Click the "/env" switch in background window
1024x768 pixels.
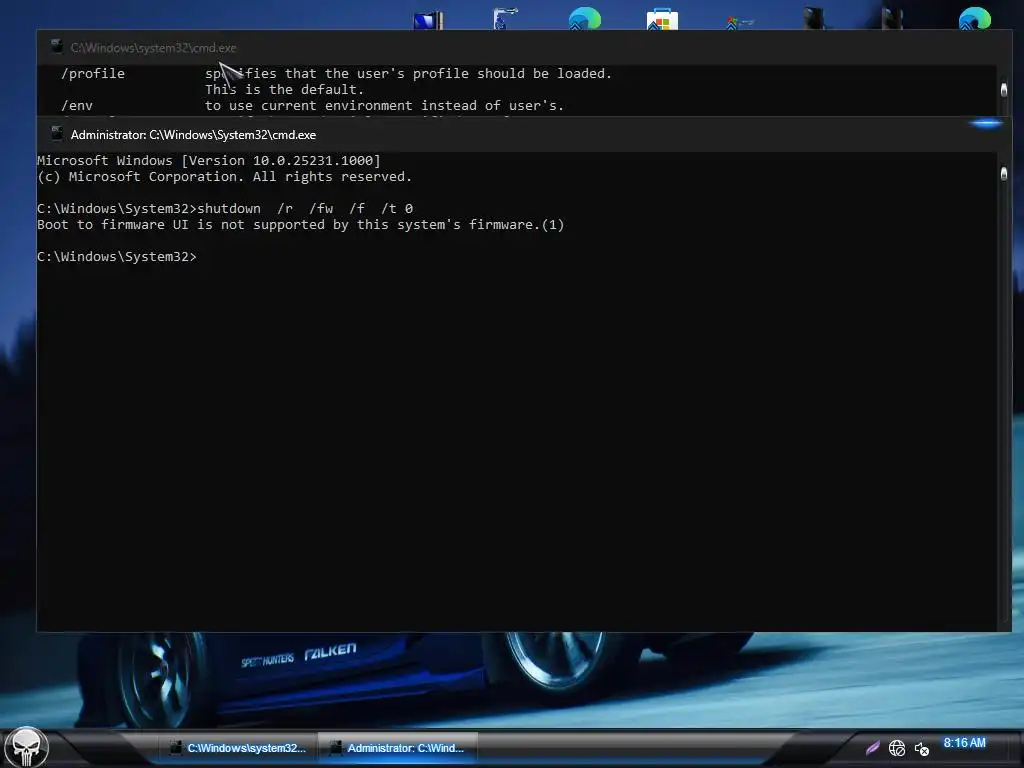click(77, 106)
